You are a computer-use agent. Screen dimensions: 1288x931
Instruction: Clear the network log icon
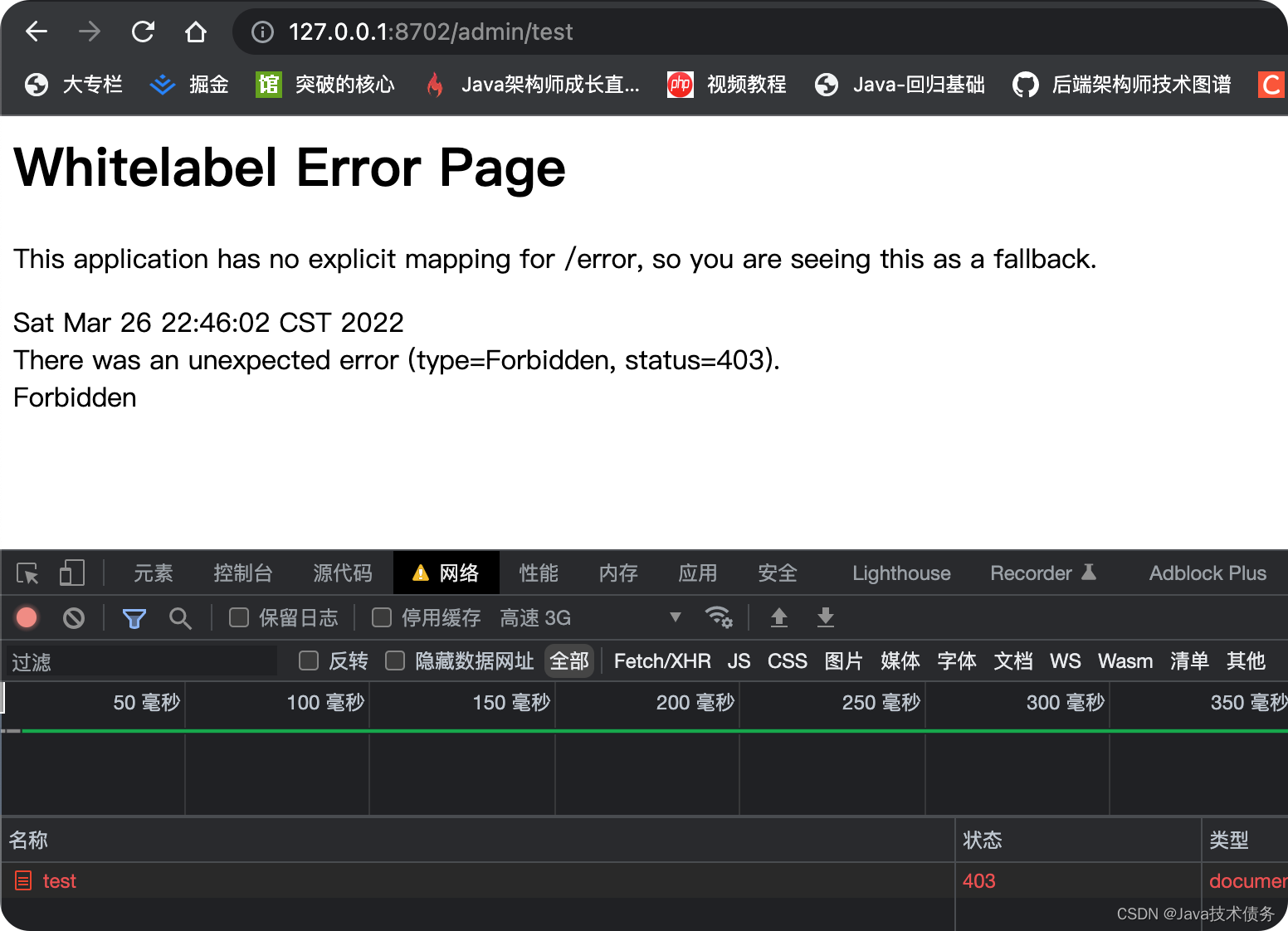(x=74, y=617)
